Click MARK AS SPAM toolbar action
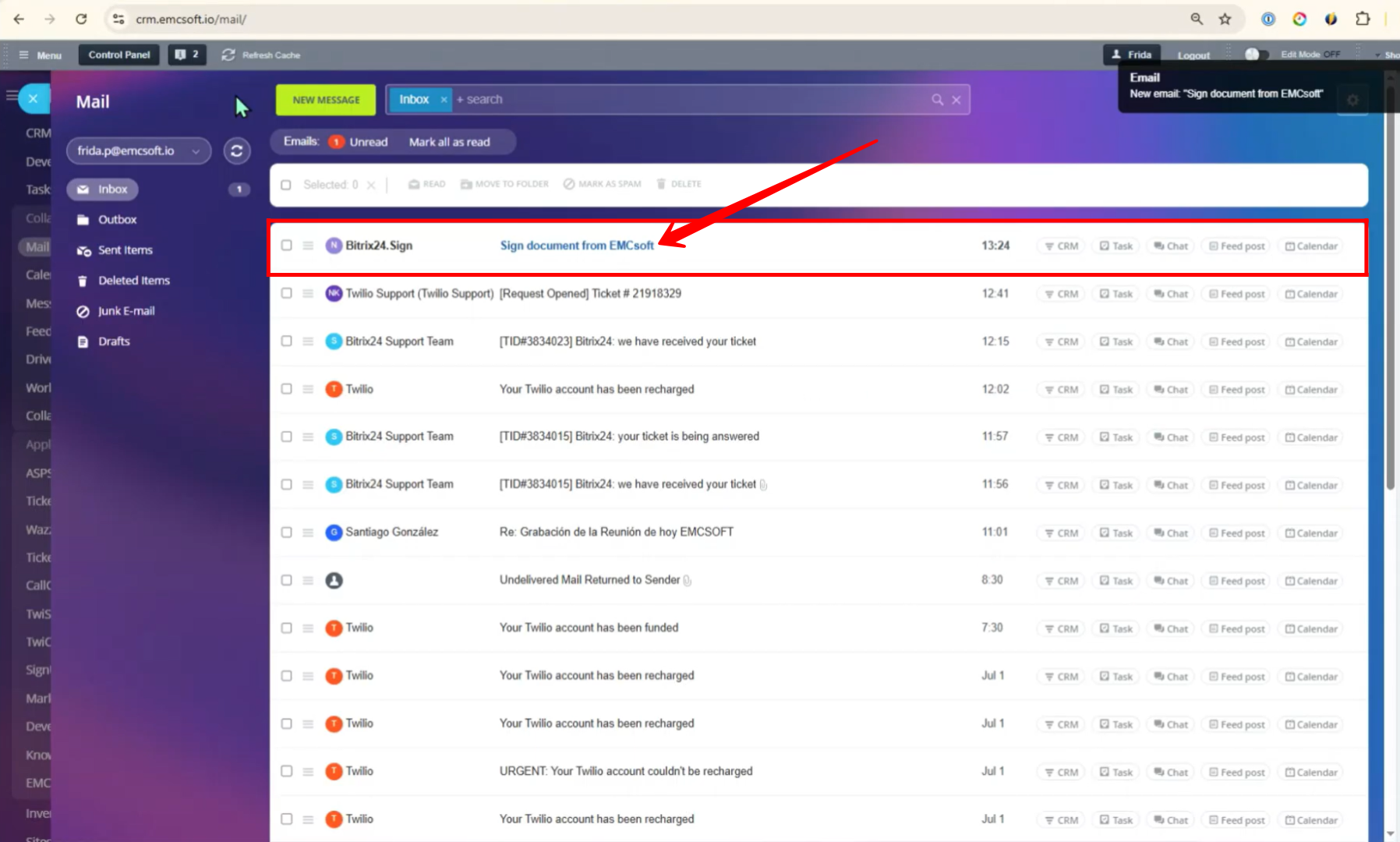 tap(603, 184)
